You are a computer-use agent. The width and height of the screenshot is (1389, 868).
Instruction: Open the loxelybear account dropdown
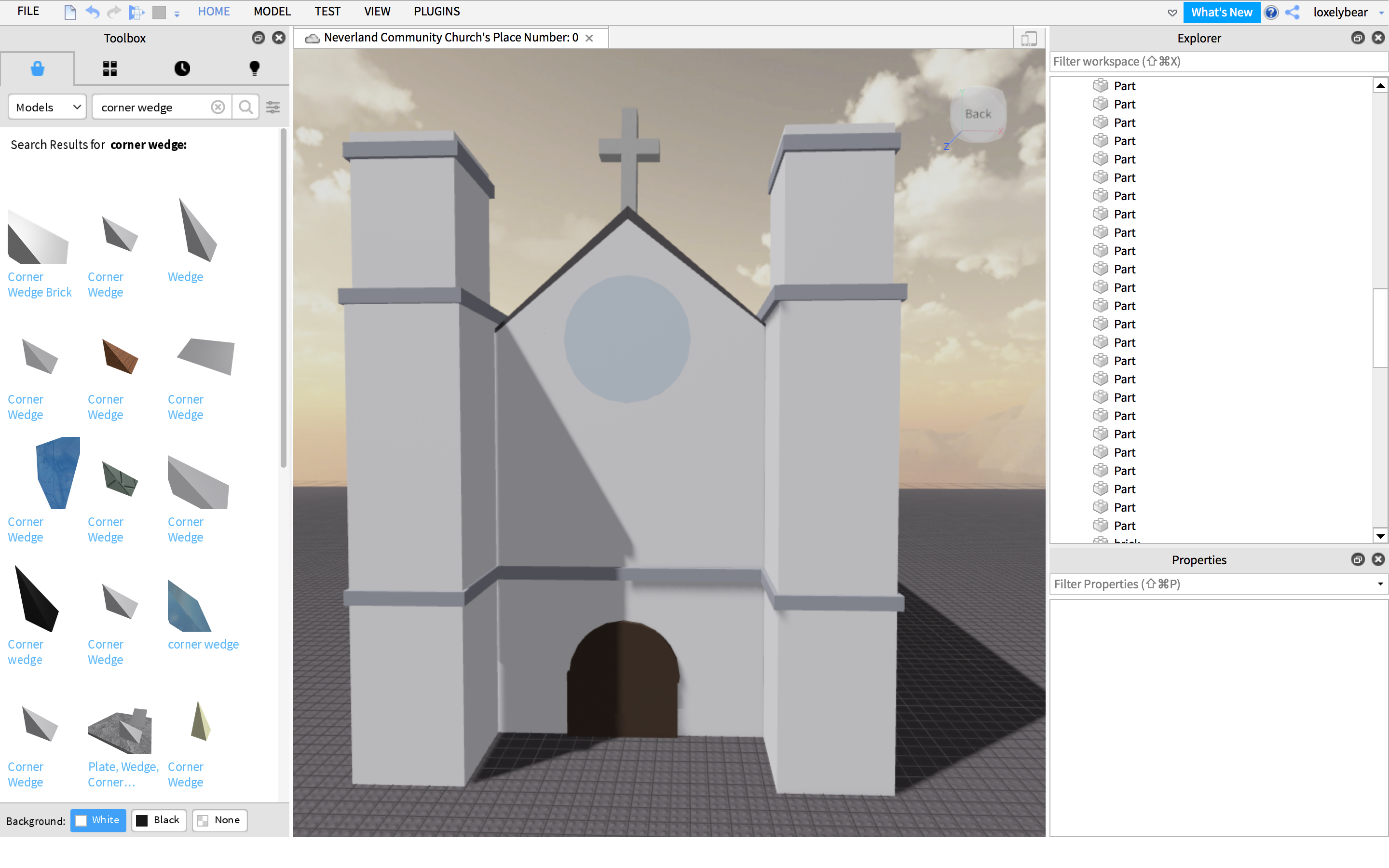point(1381,12)
